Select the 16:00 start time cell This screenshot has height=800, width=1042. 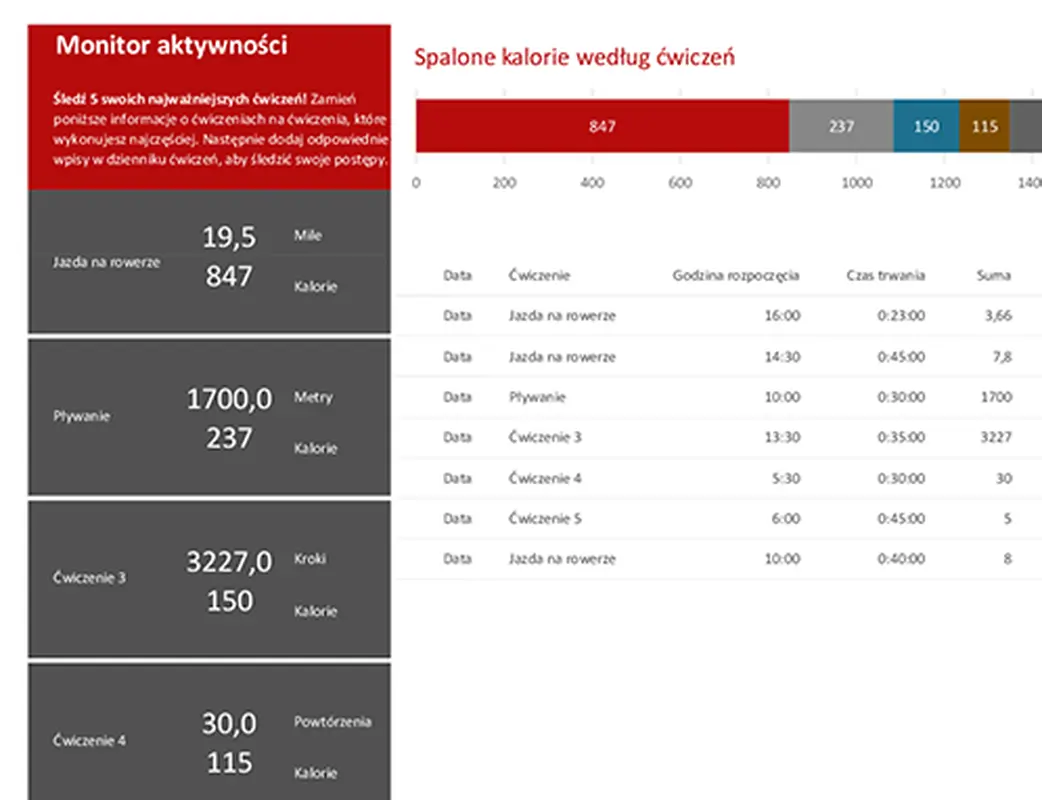coord(782,316)
